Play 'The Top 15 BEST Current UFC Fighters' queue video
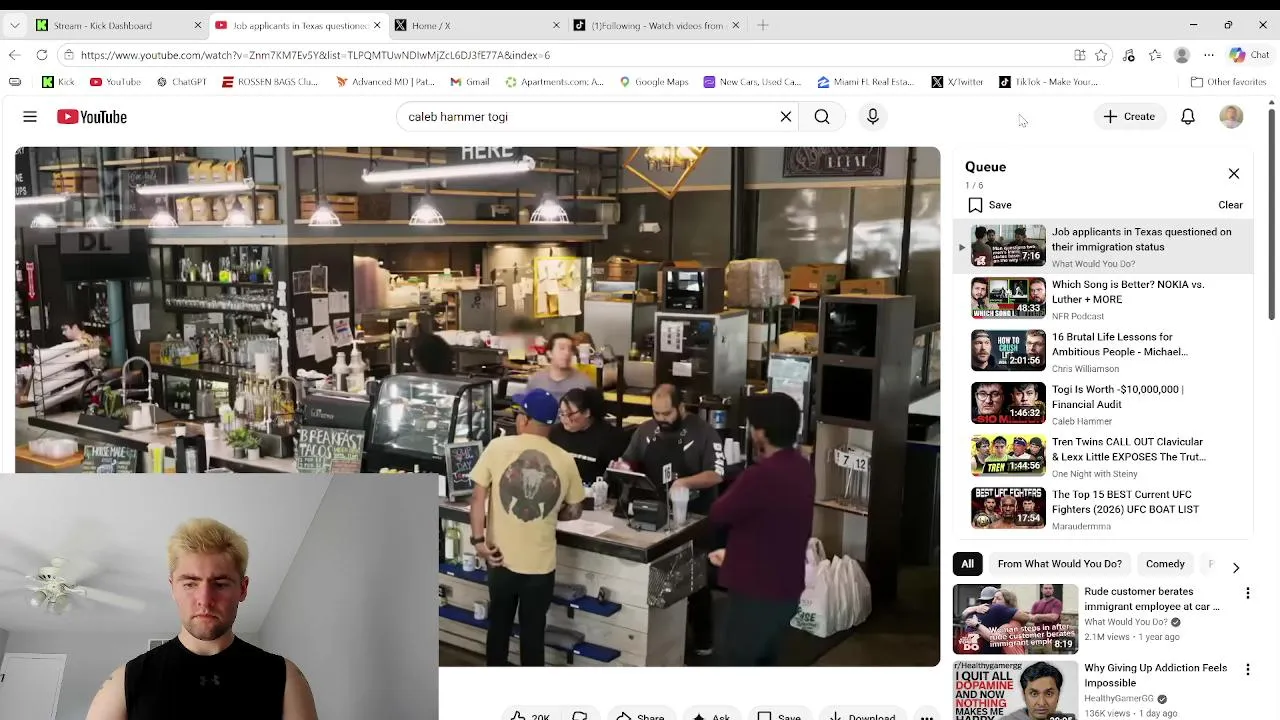Screen dimensions: 1280x720 [x=1103, y=509]
